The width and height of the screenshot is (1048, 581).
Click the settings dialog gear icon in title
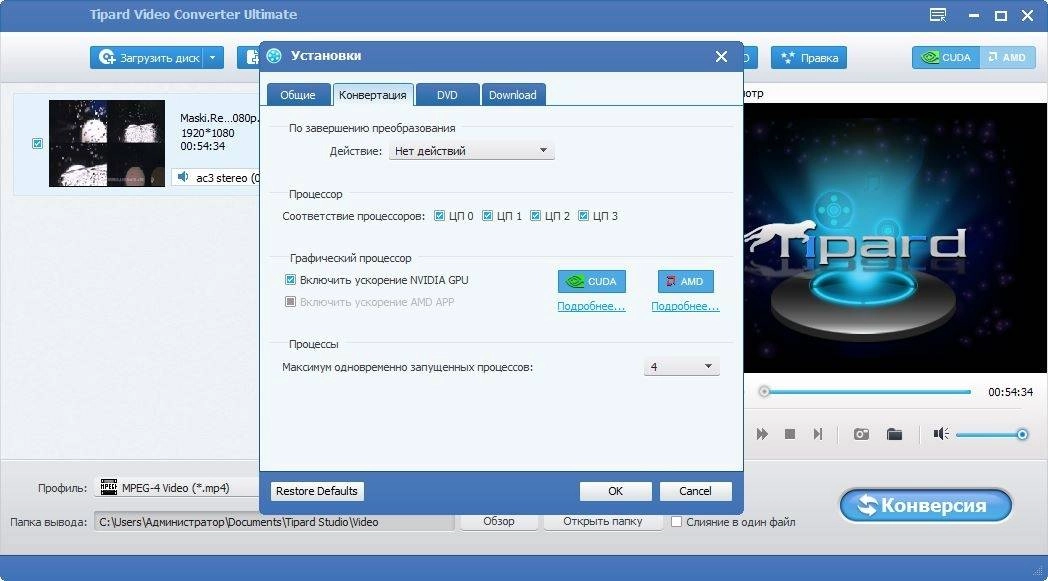[274, 56]
